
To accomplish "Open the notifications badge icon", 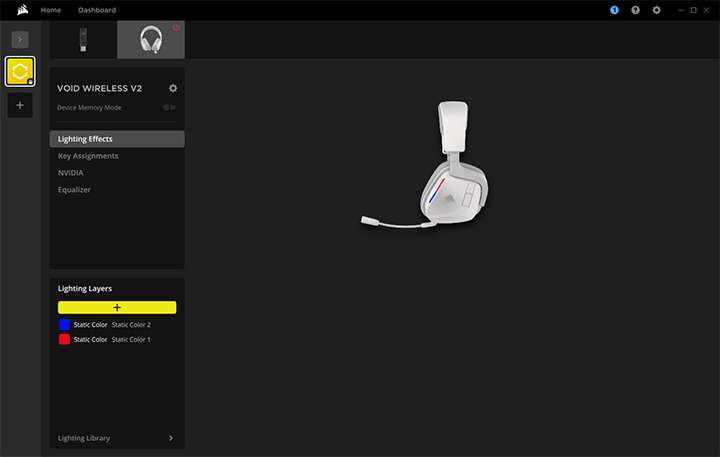I will (614, 10).
